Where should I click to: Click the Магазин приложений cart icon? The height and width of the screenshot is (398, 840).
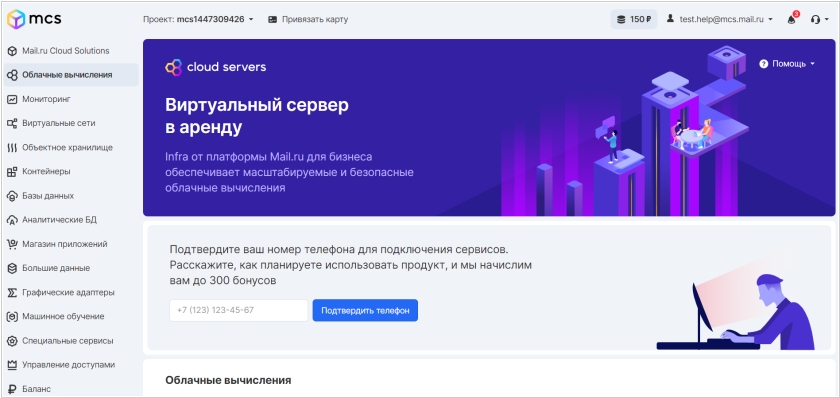[12, 244]
